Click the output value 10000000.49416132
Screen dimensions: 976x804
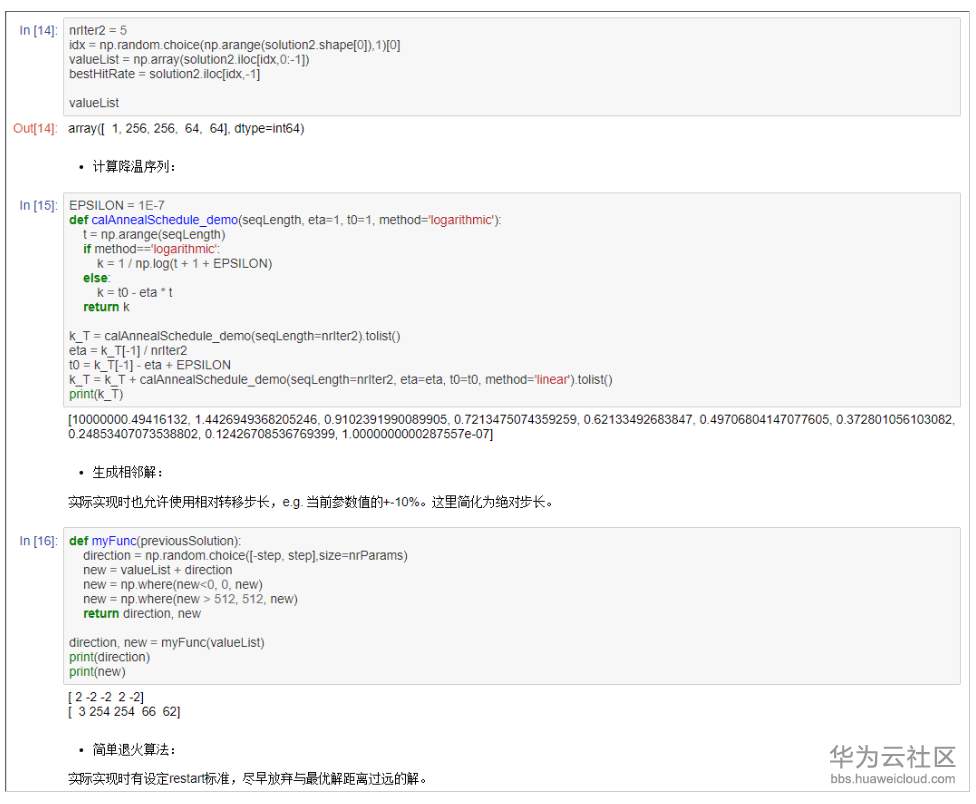(x=129, y=419)
